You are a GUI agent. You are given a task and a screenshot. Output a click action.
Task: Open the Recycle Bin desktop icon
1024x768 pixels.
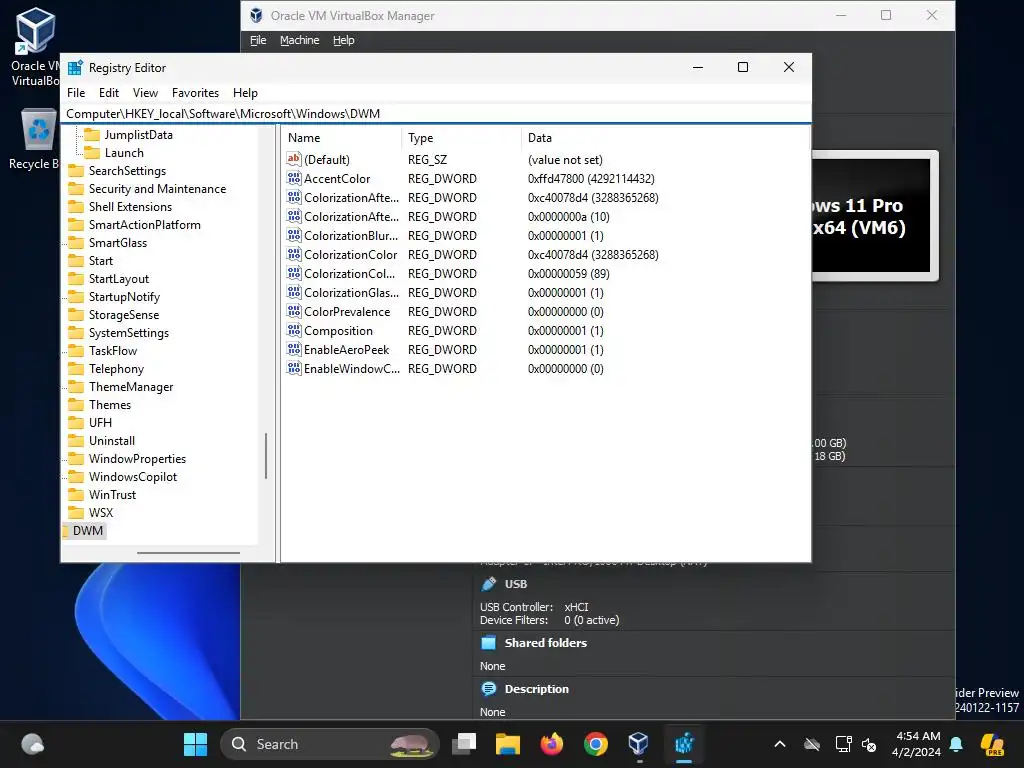tap(36, 140)
